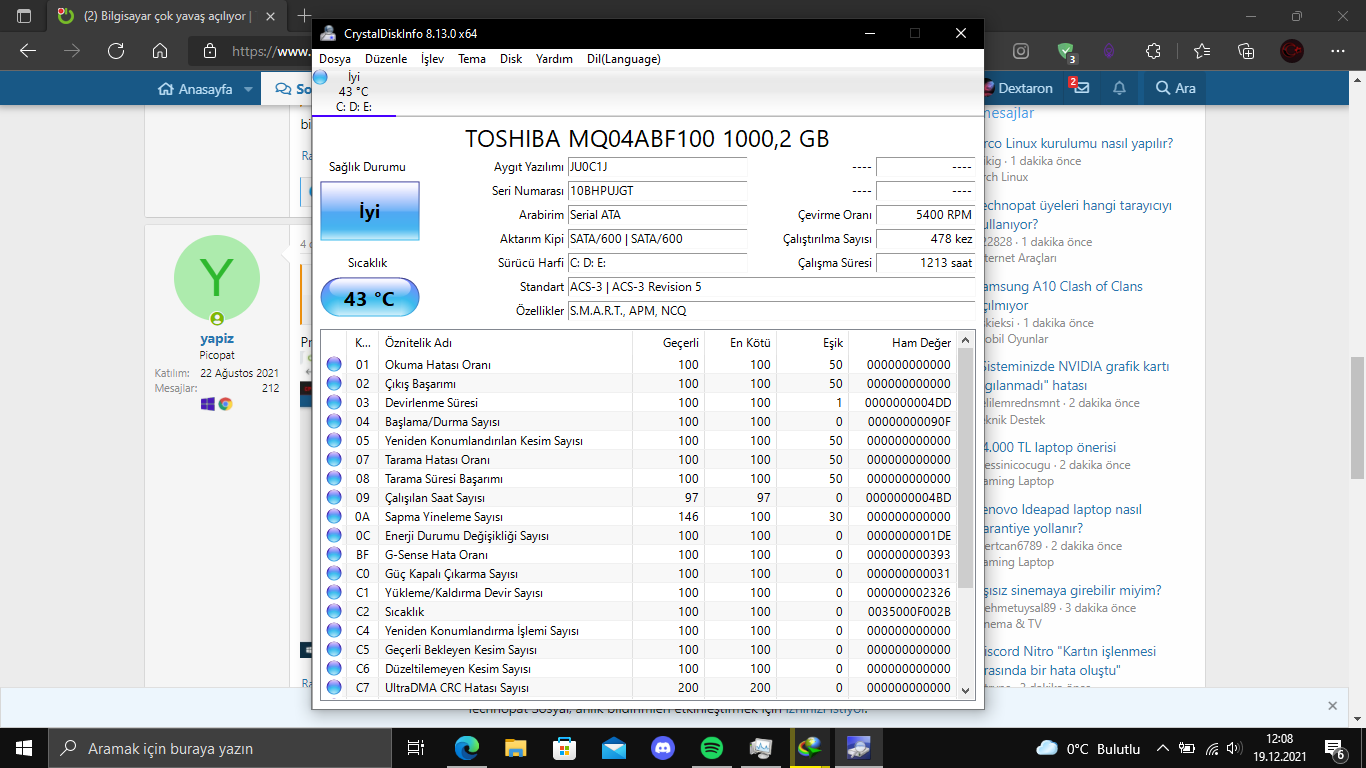Click the status orb of Devirlenme Süresi

pyautogui.click(x=334, y=403)
